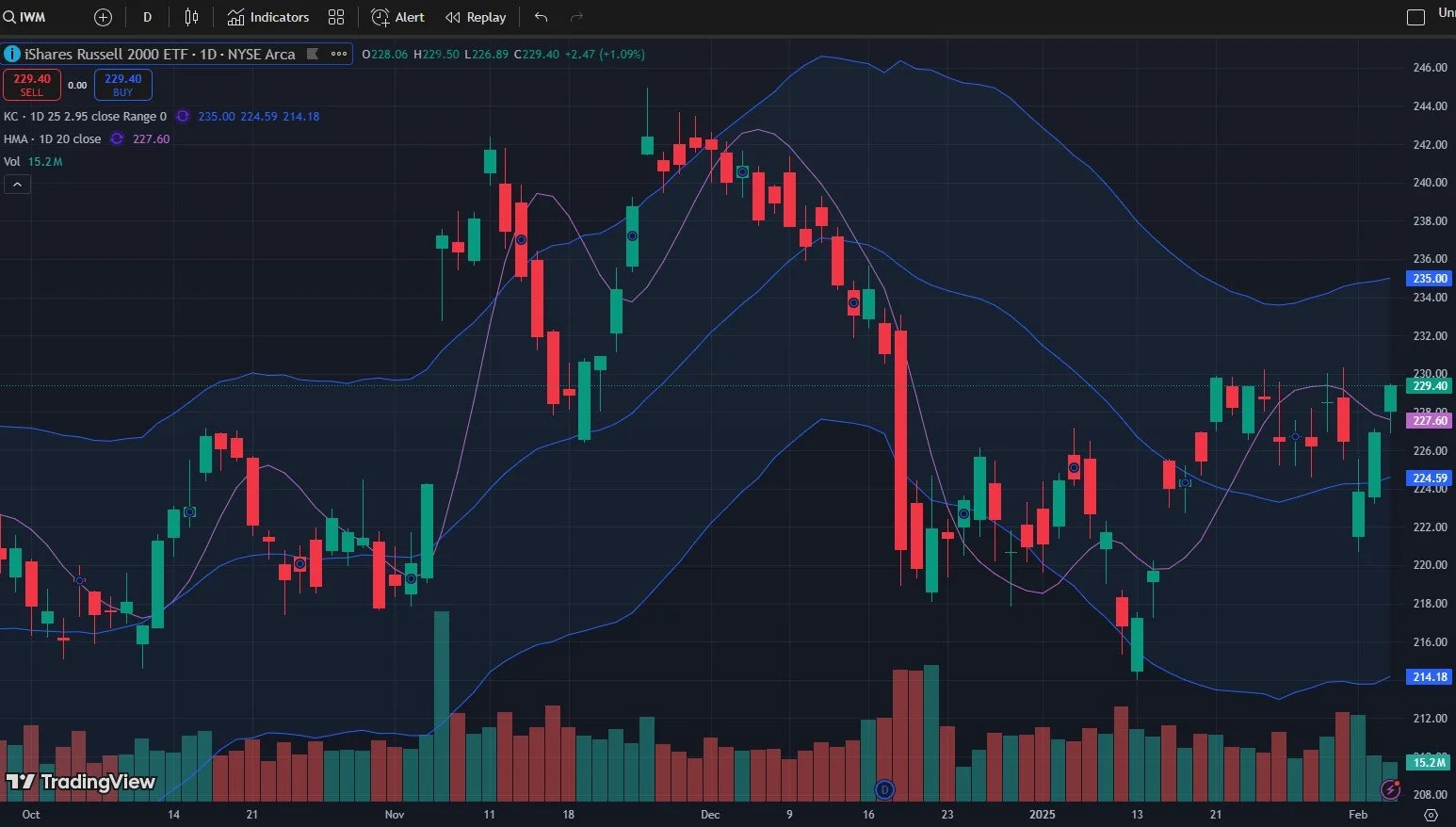
Task: Click the green 229.40 last price label
Action: 1430,386
